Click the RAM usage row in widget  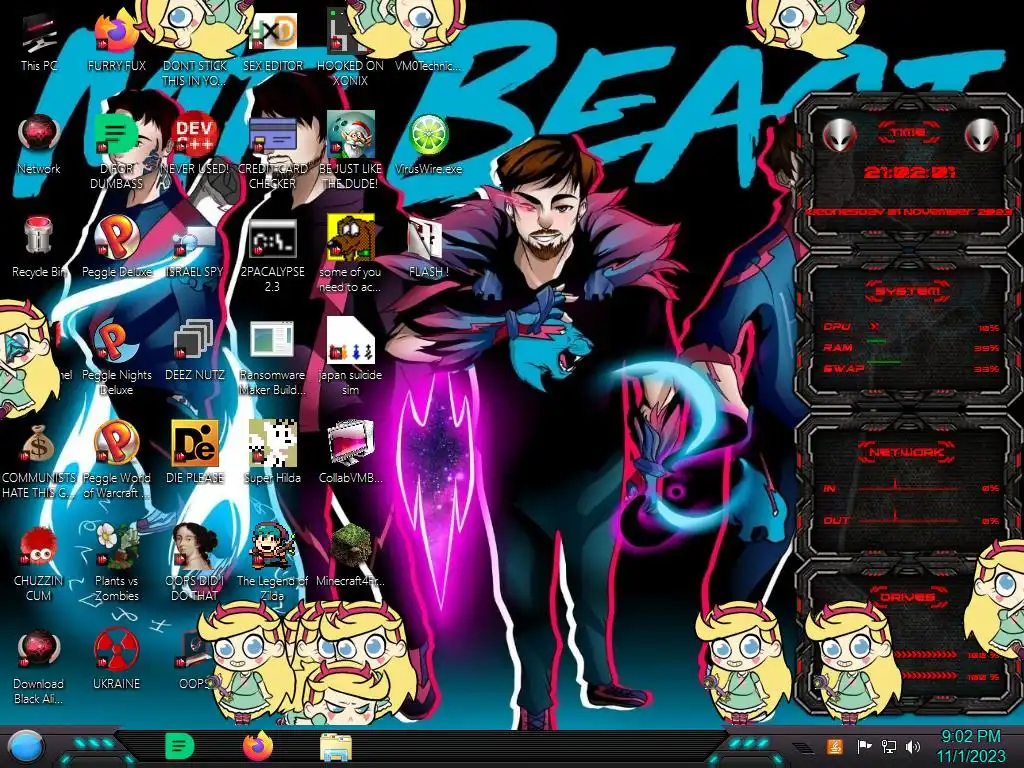910,347
